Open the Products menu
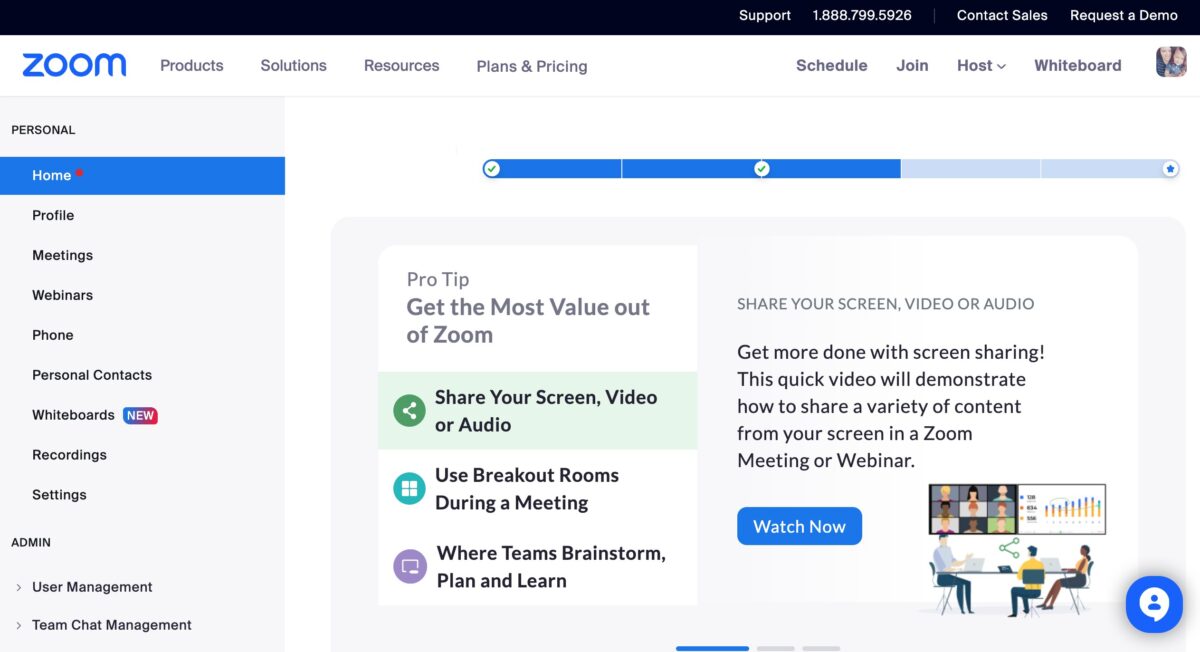The width and height of the screenshot is (1200, 652). (192, 66)
